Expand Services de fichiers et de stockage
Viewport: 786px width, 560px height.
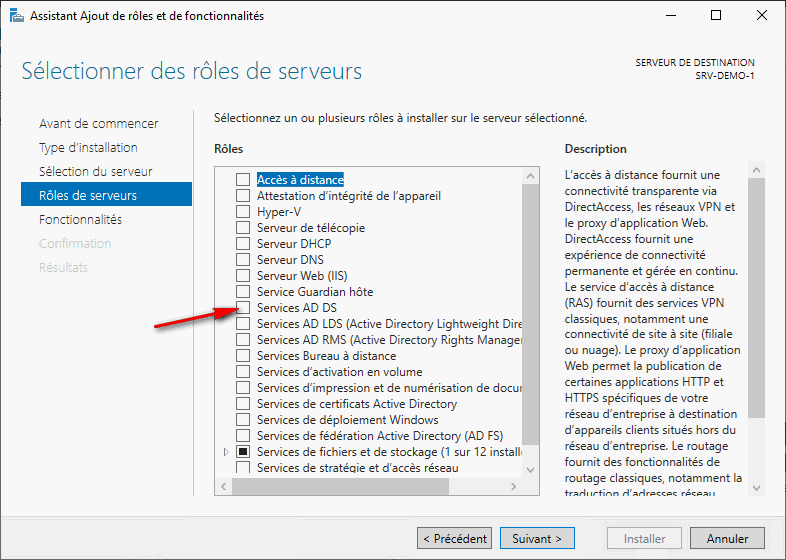(x=226, y=452)
